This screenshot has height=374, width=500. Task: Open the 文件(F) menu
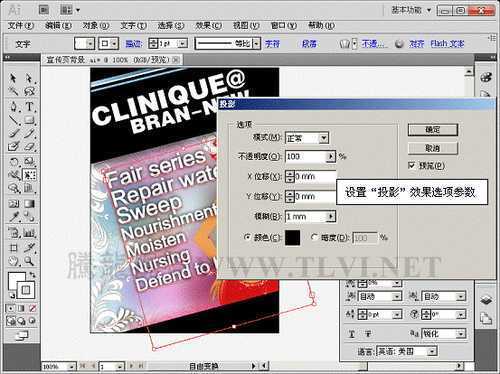pos(21,26)
